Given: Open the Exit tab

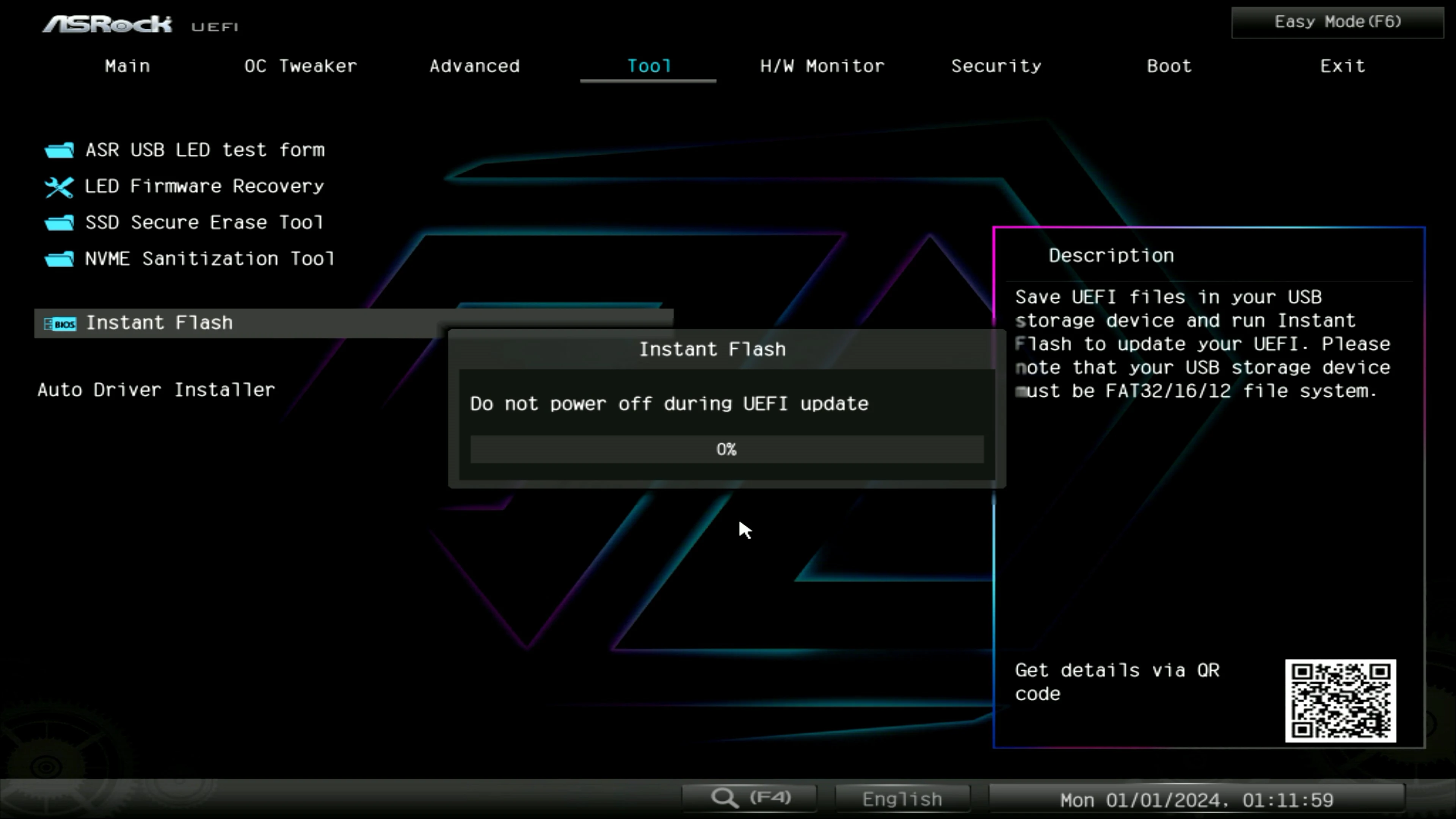Looking at the screenshot, I should click(x=1342, y=66).
